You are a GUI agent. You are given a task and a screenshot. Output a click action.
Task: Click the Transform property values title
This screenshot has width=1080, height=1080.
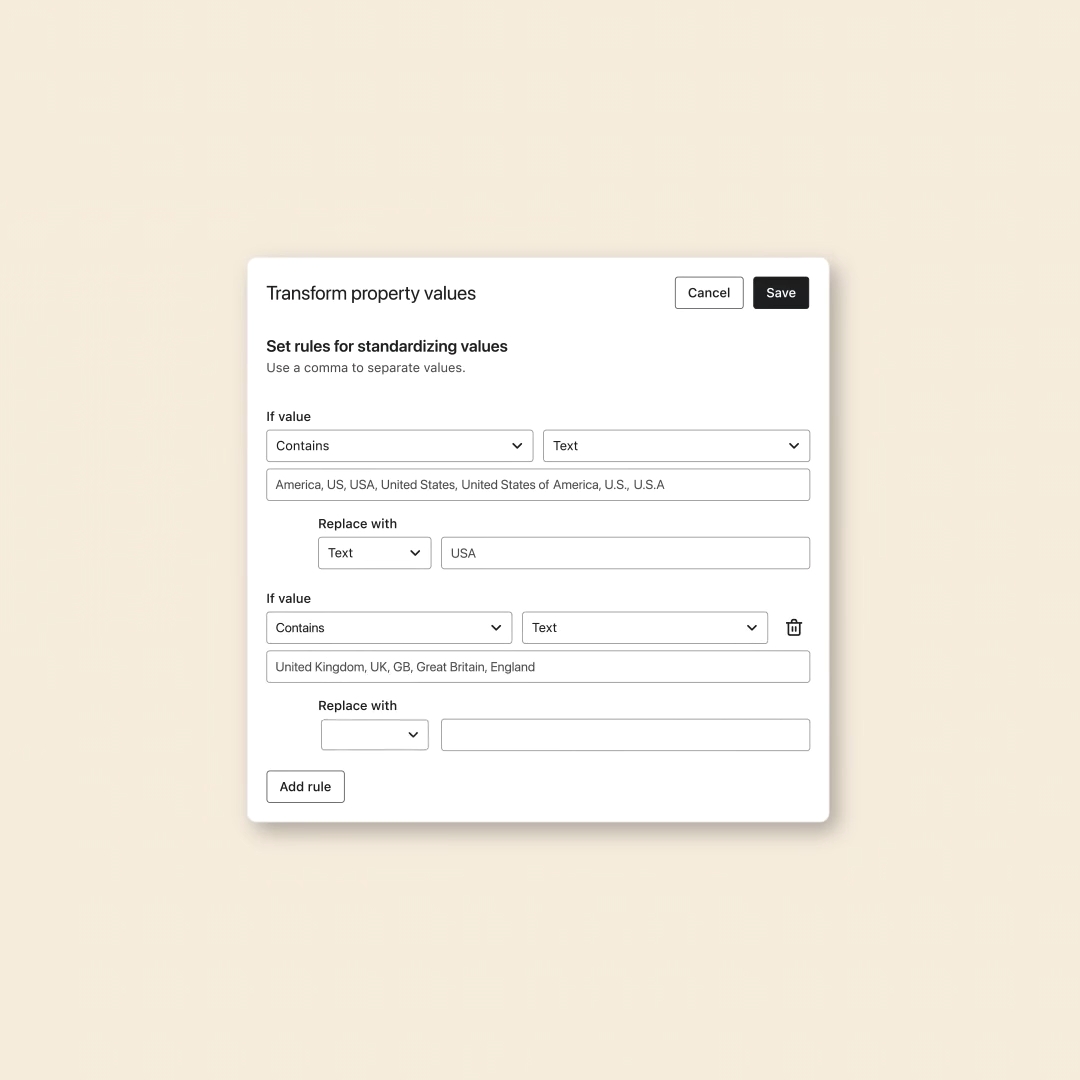[371, 293]
